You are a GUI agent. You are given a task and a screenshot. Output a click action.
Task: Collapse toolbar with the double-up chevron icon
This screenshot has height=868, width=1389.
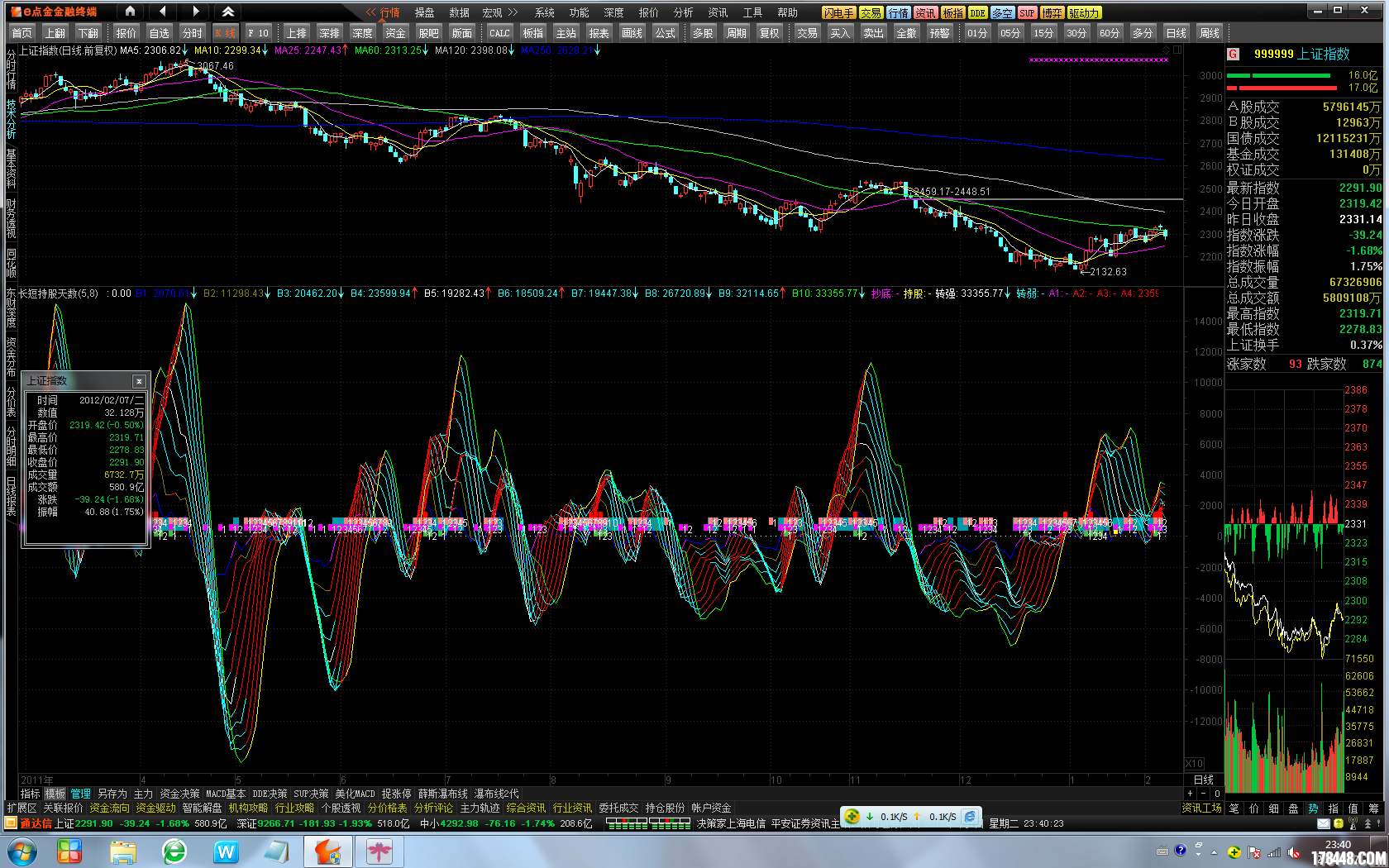(x=228, y=12)
